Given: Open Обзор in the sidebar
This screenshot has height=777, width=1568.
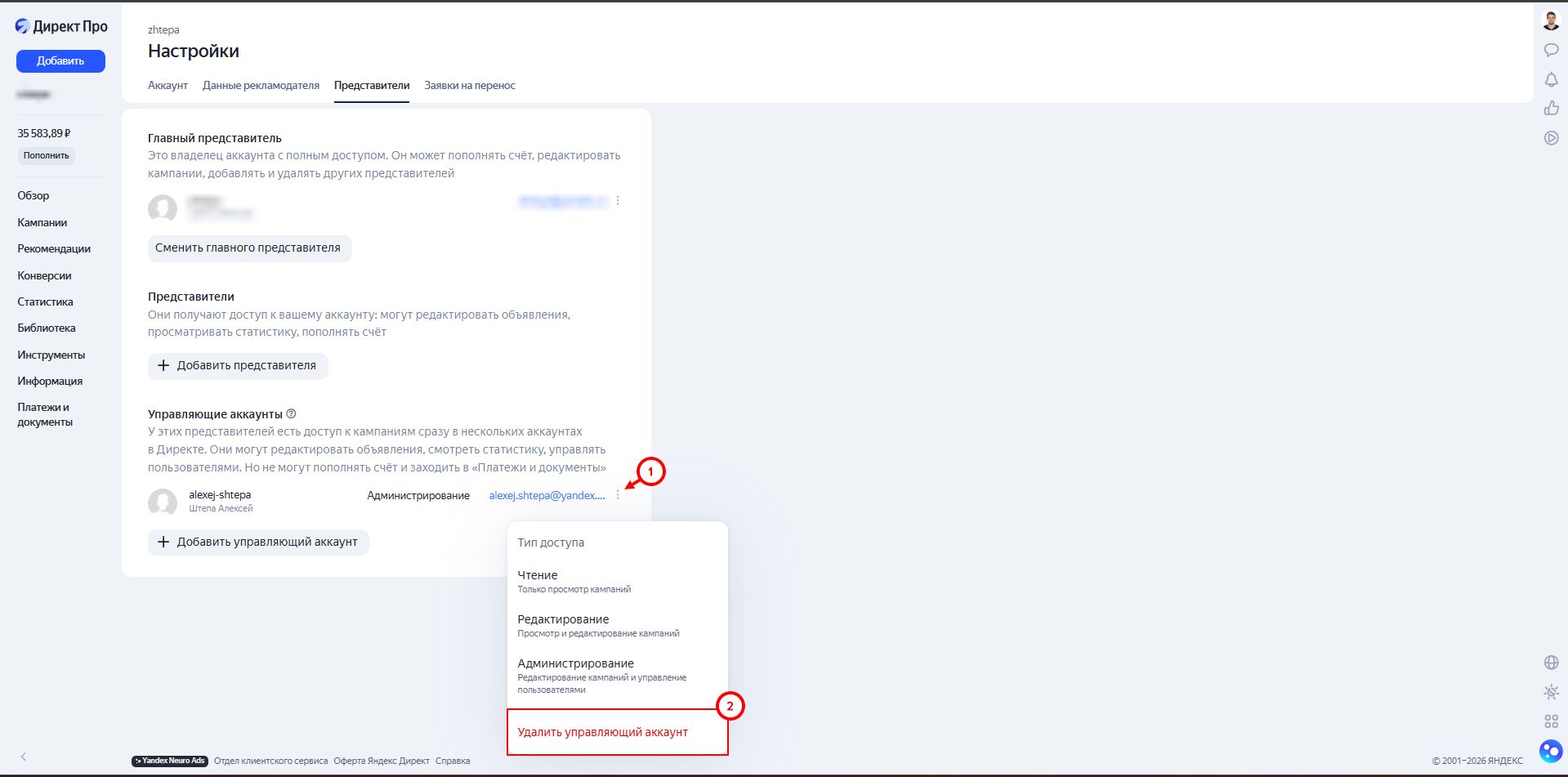Looking at the screenshot, I should pos(34,195).
